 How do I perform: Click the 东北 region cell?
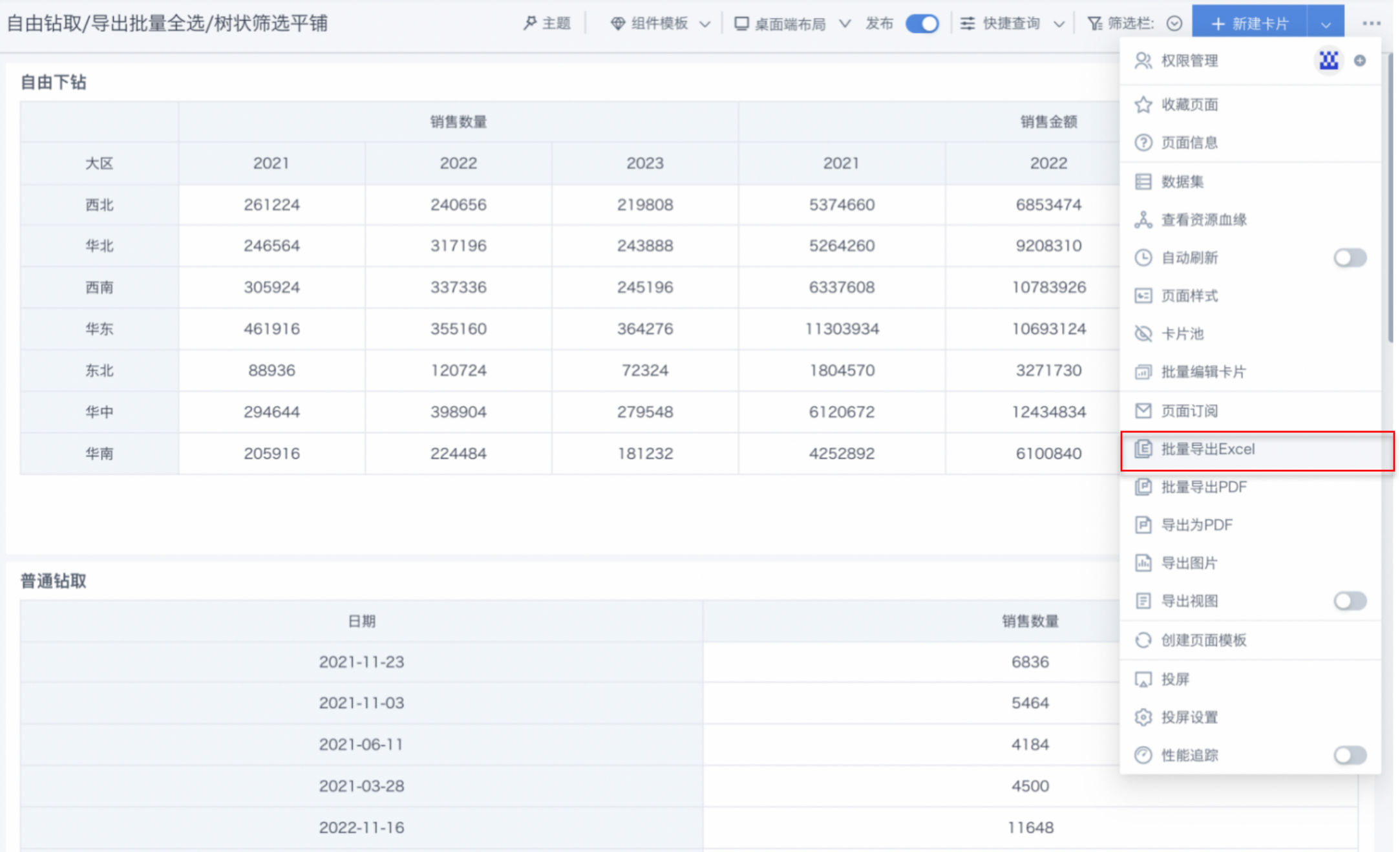[x=100, y=370]
